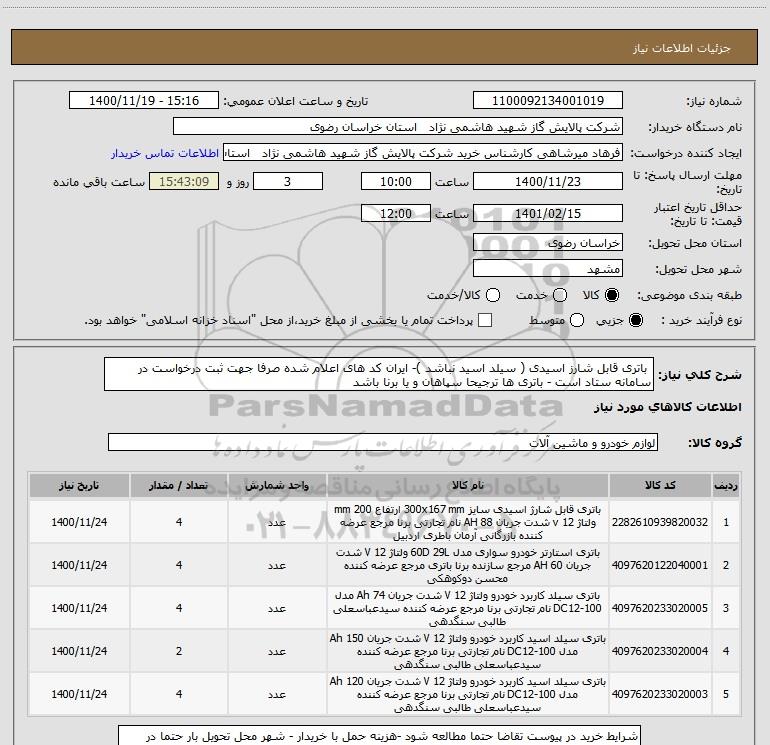Click the response deadline date 1400/11/23
770x745 pixels.
[547, 182]
